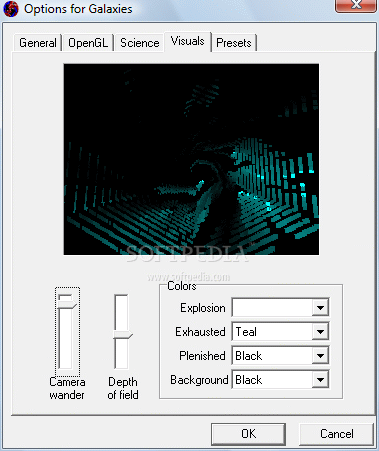The image size is (379, 451).
Task: Open the OpenGL tab
Action: (x=88, y=43)
